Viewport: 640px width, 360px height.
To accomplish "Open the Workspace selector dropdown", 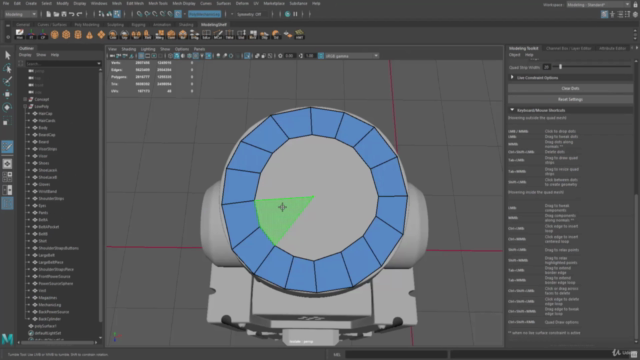I will 598,4.
